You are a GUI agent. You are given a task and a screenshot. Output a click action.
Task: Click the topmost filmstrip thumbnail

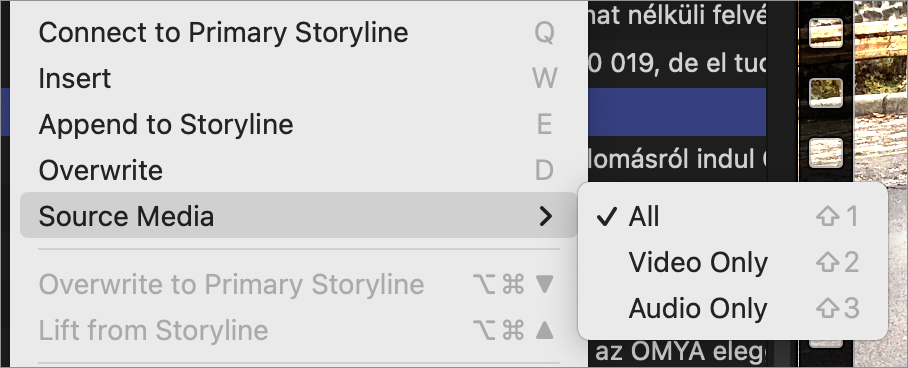click(826, 32)
